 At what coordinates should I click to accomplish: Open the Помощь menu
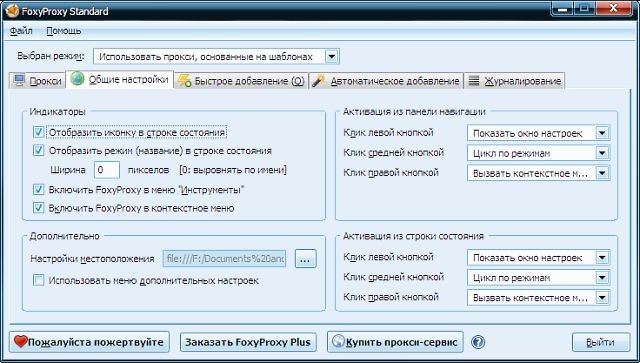(64, 31)
